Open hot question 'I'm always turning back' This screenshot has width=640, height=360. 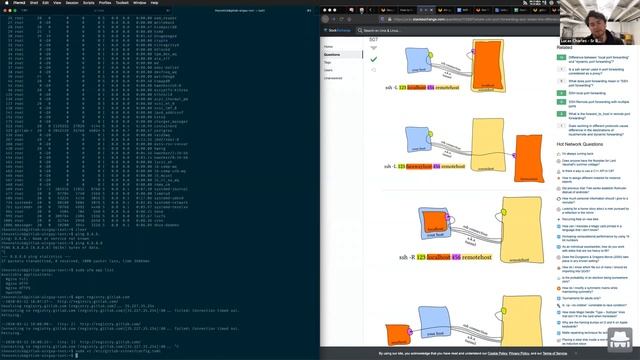tap(578, 154)
